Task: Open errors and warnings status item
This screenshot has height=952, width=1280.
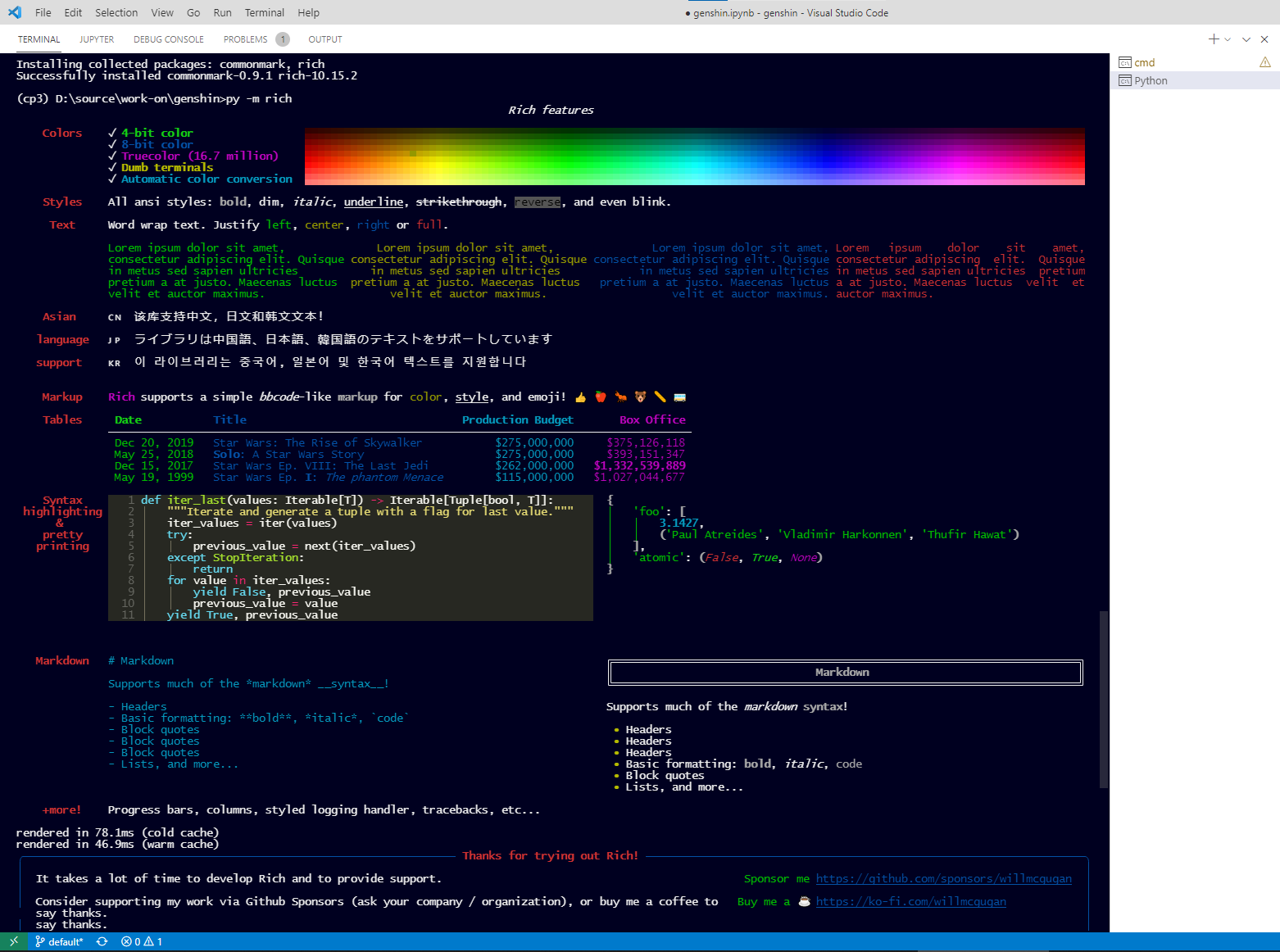Action: (x=142, y=941)
